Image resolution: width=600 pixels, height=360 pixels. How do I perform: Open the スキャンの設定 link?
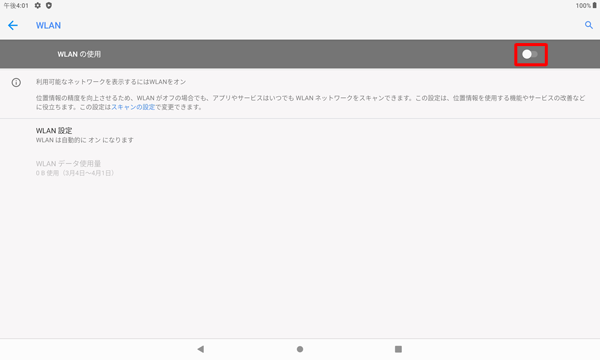pyautogui.click(x=133, y=107)
